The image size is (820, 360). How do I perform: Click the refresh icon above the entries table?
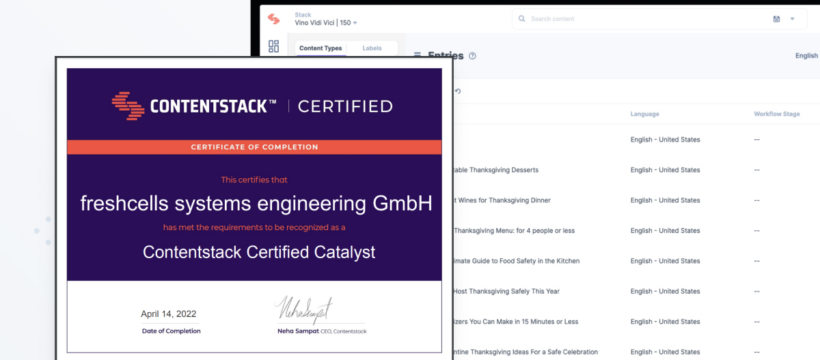click(x=458, y=91)
